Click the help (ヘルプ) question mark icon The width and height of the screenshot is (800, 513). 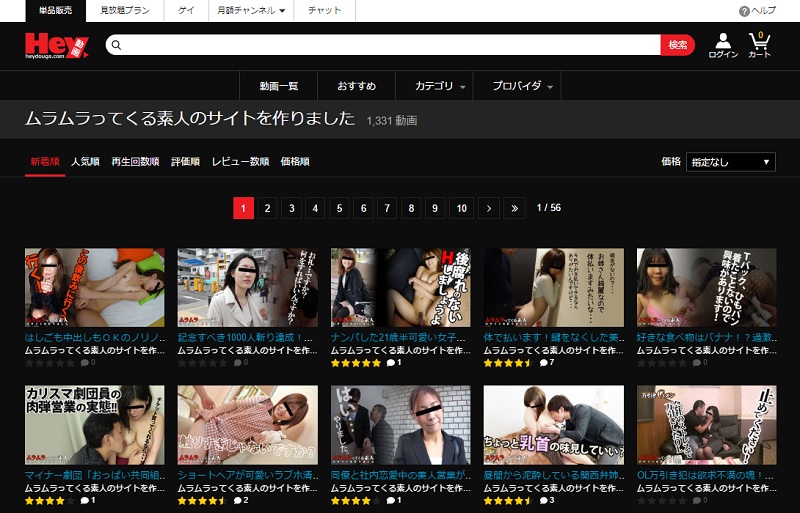[744, 11]
